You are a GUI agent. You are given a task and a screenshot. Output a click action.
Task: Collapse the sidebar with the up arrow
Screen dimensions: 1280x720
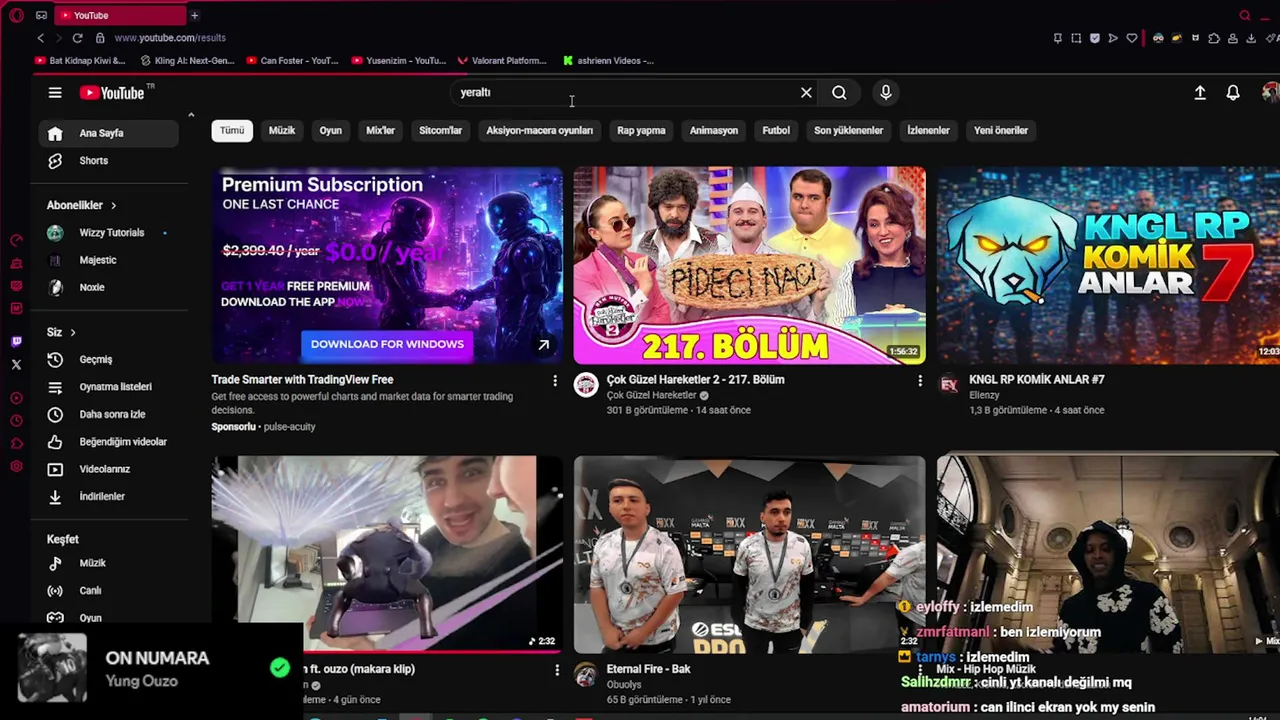coord(191,115)
